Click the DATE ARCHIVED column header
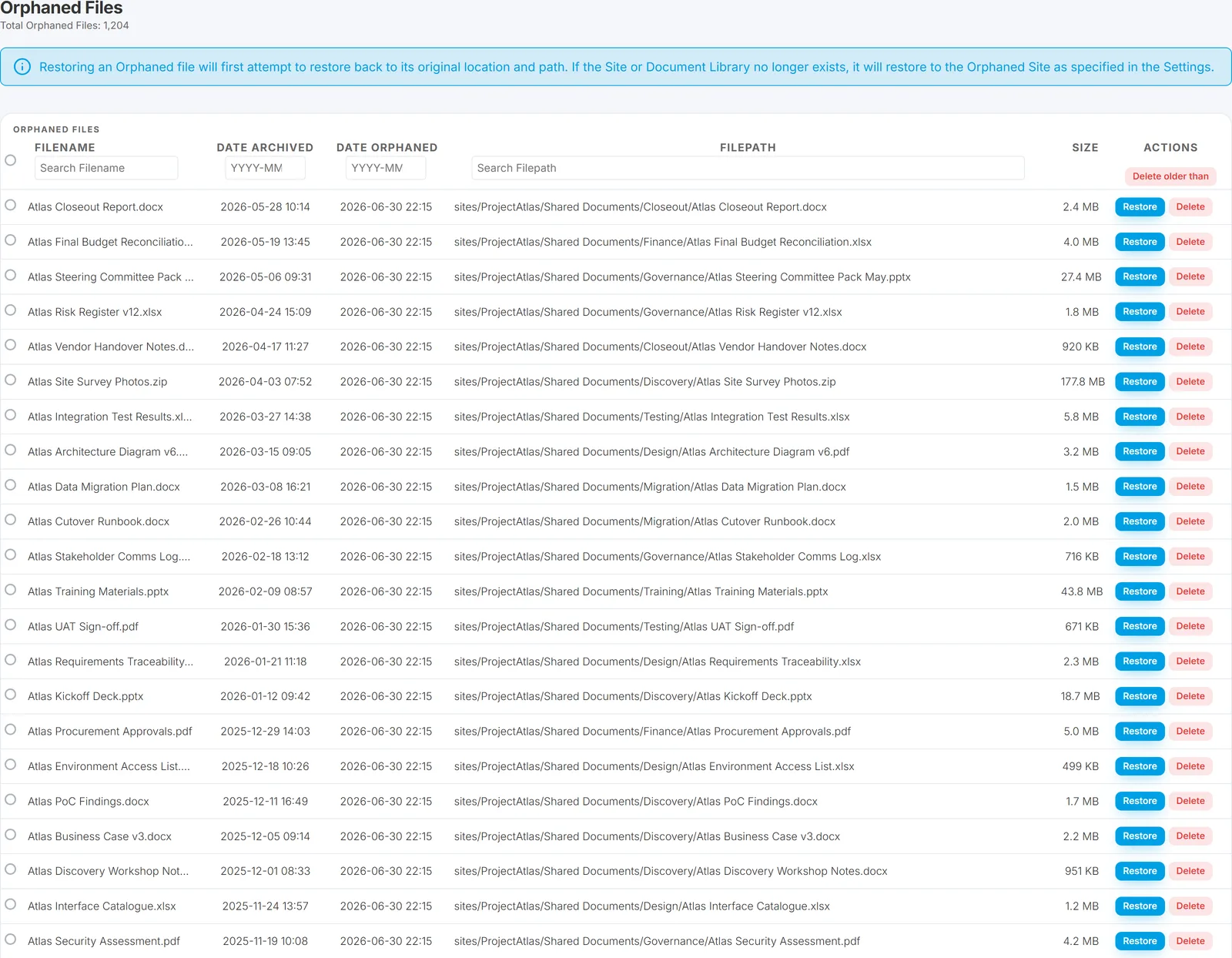 (x=265, y=148)
